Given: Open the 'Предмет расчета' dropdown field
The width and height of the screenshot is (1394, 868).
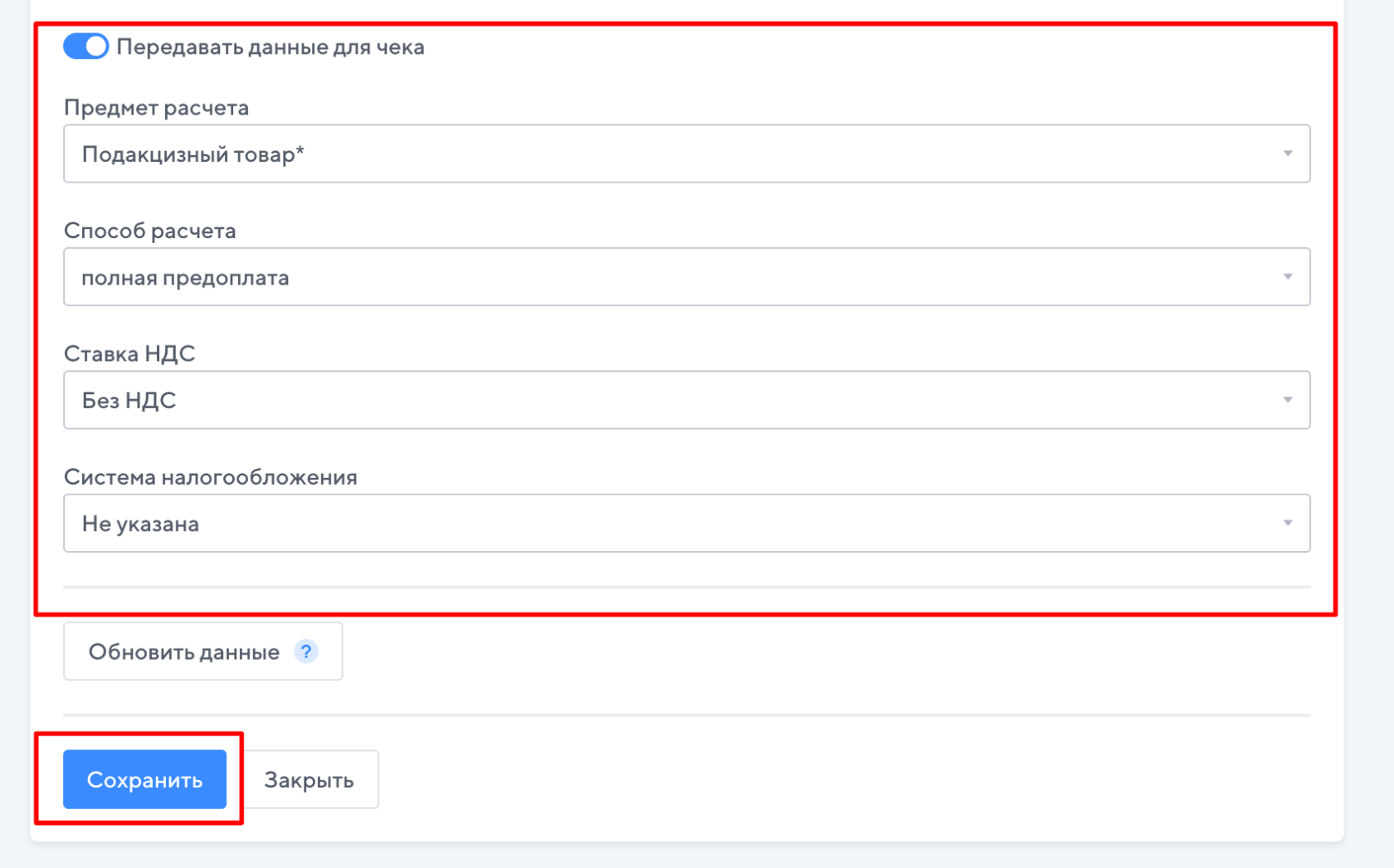Looking at the screenshot, I should [x=685, y=154].
